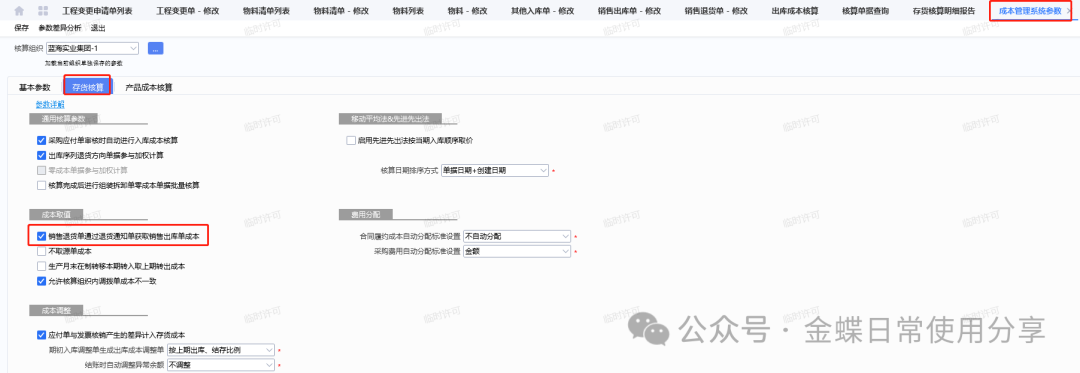Expand 采购费用自动分配标准设置 dropdown
The image size is (1080, 373).
[x=517, y=252]
